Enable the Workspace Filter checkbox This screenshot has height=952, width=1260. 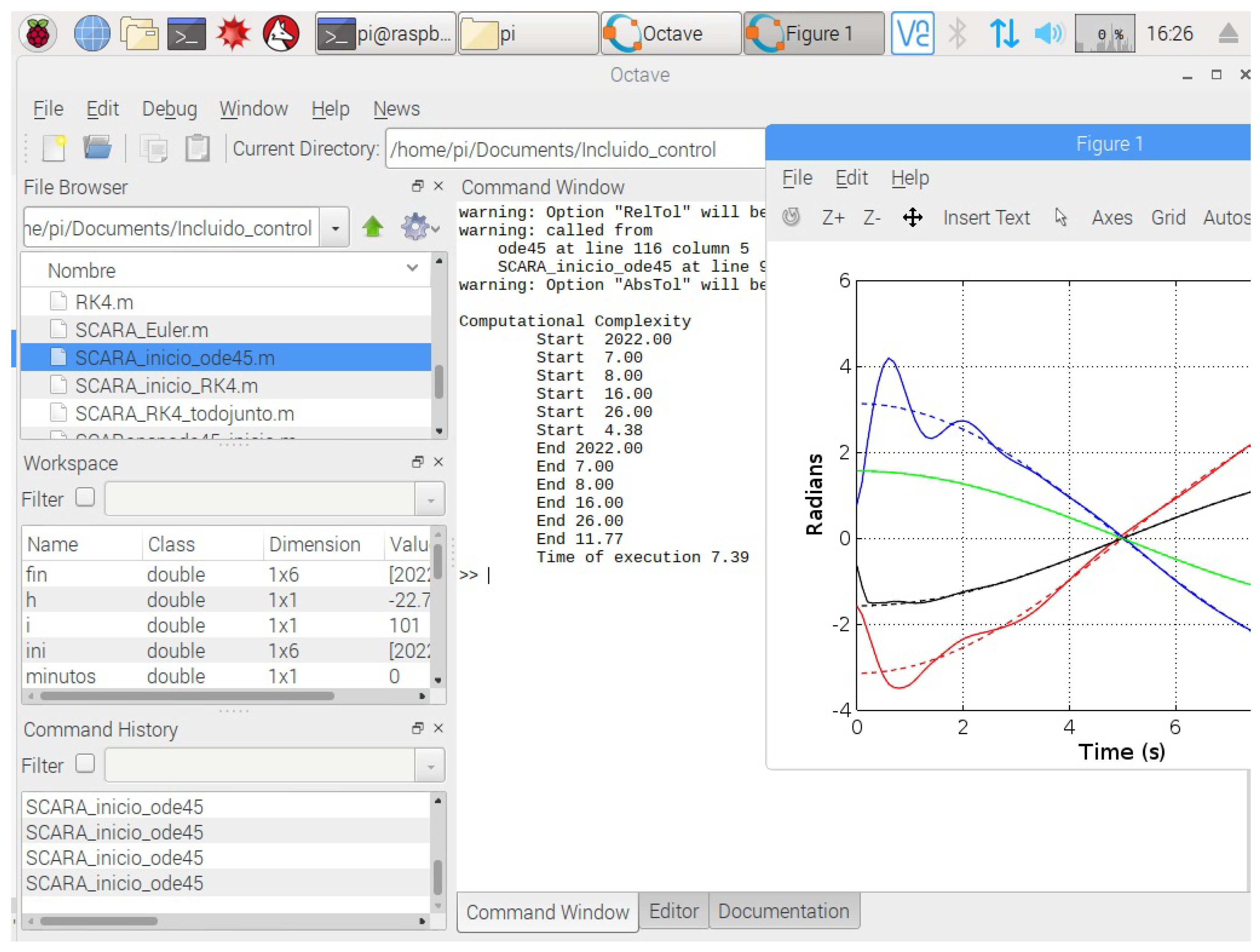click(x=86, y=497)
